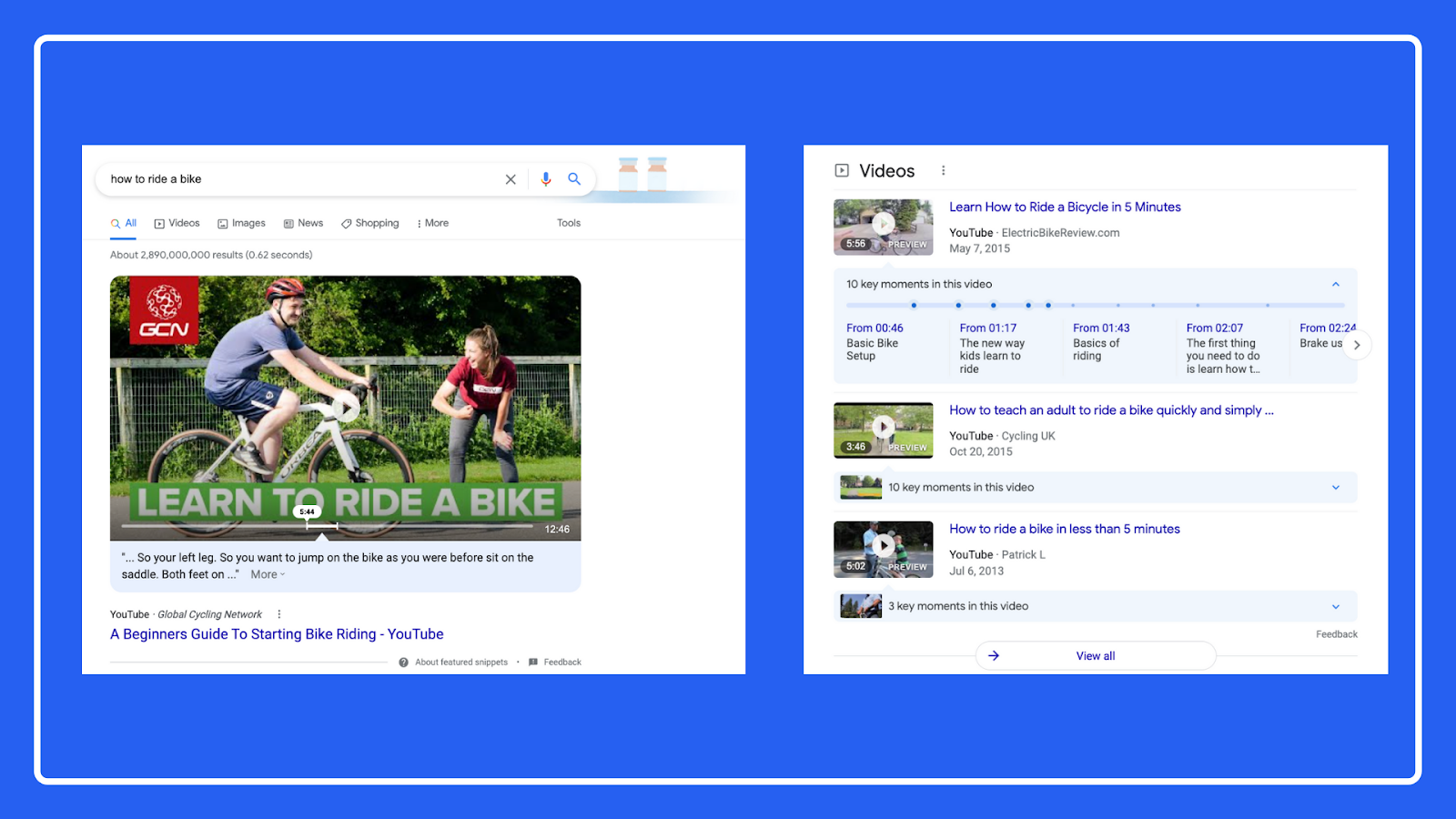This screenshot has height=819, width=1456.
Task: Open the search Tools option
Action: 569,223
